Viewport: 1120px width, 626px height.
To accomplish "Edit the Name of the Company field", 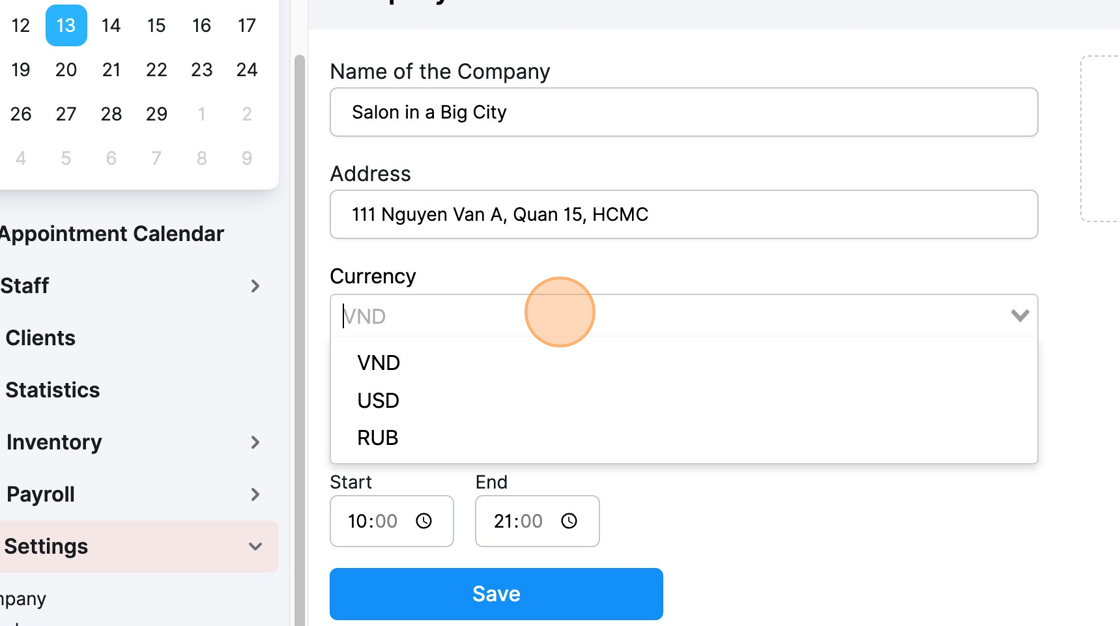I will 684,112.
